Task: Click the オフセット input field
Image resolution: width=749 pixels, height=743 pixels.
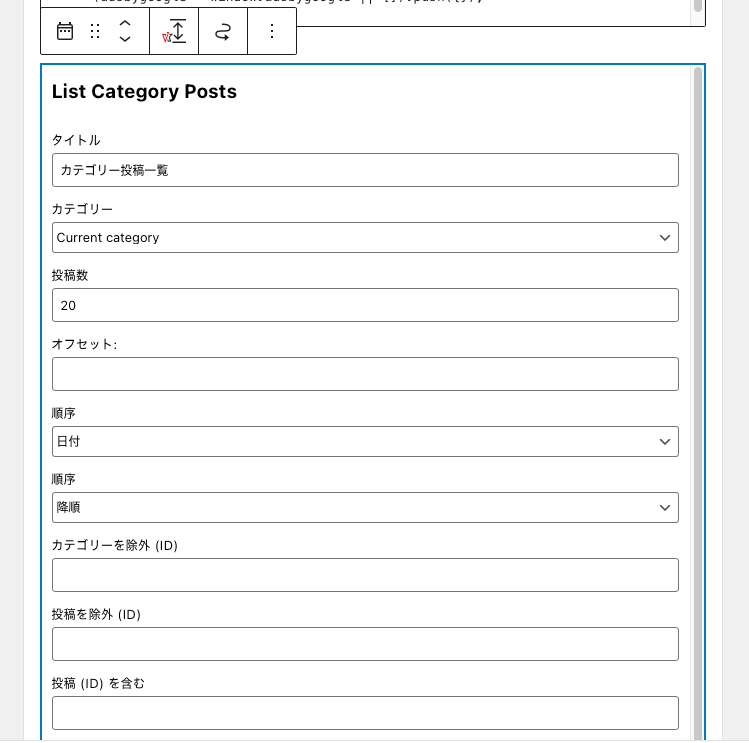Action: 365,374
